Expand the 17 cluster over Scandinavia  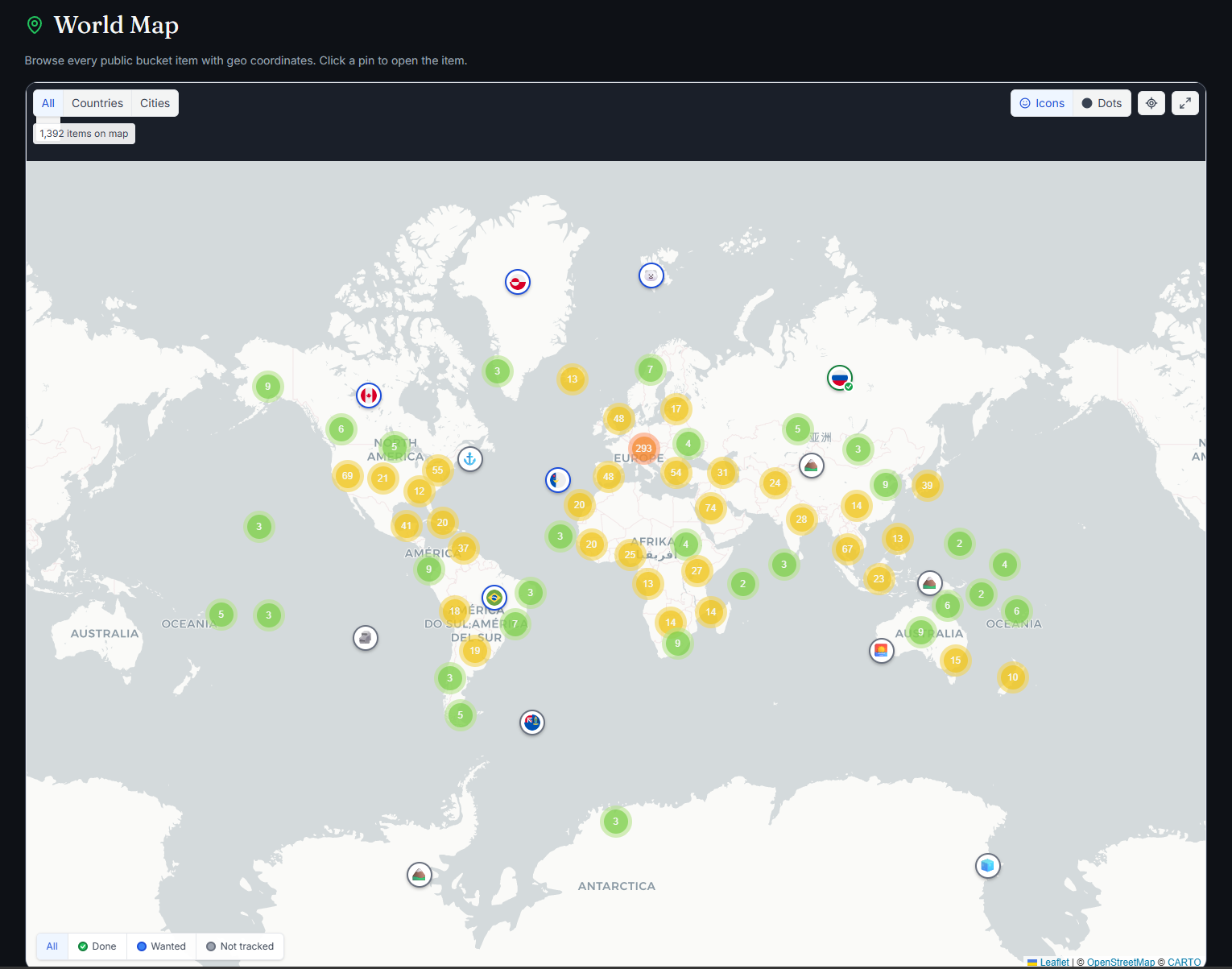pyautogui.click(x=676, y=409)
